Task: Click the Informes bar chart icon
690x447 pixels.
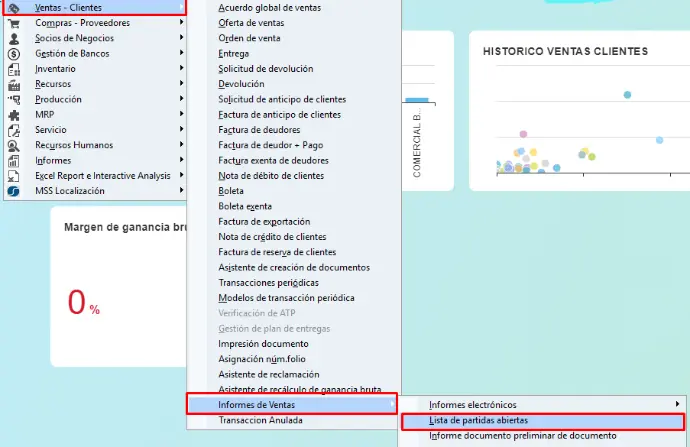Action: click(x=14, y=160)
